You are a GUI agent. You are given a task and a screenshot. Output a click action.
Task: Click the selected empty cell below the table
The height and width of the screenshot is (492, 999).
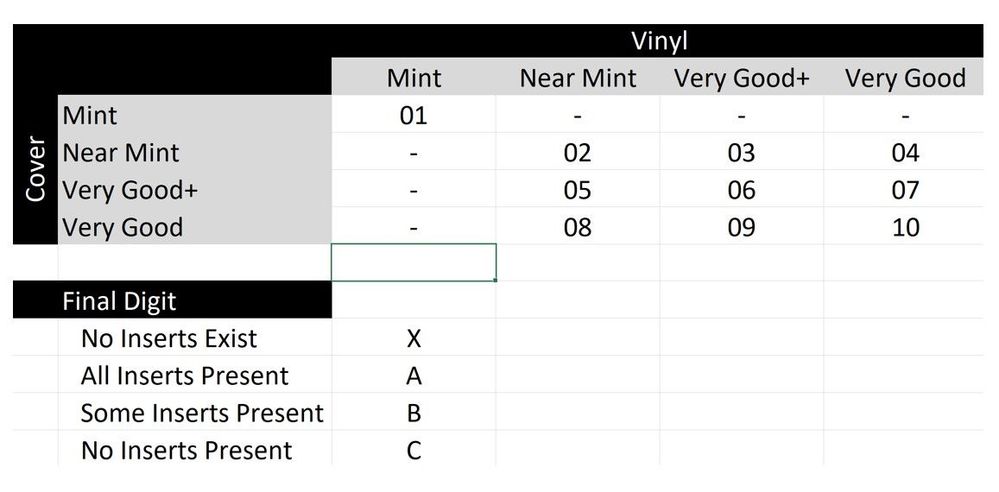413,262
